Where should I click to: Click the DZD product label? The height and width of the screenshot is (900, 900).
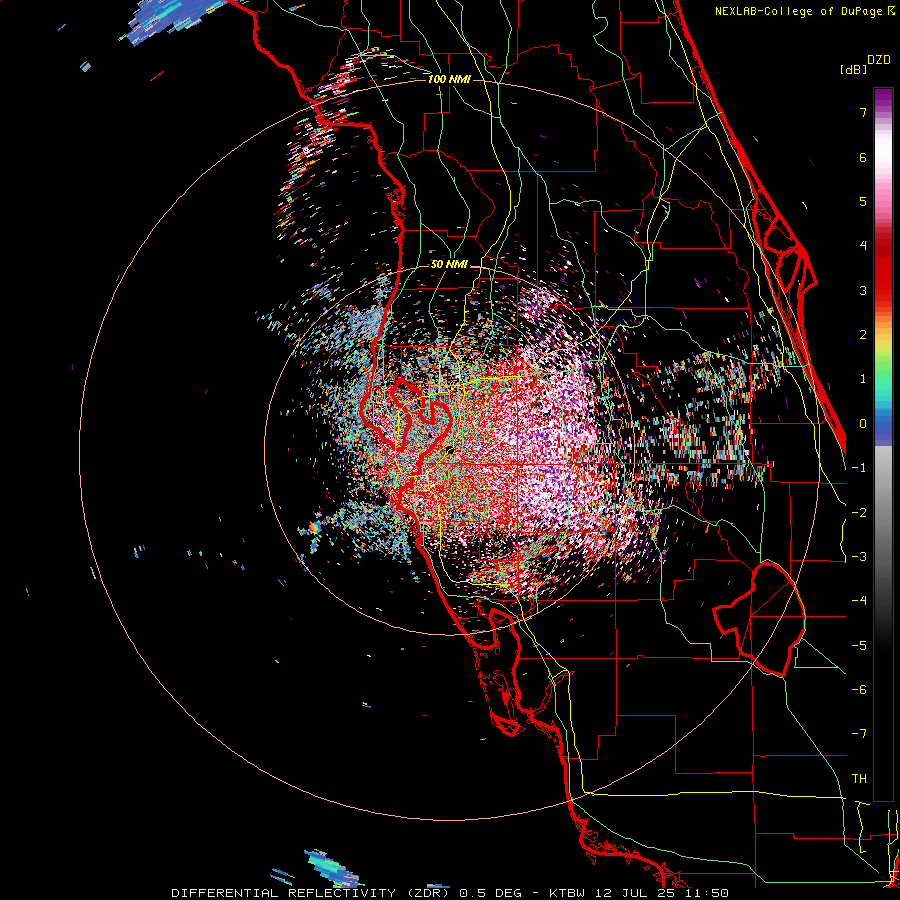click(x=879, y=60)
